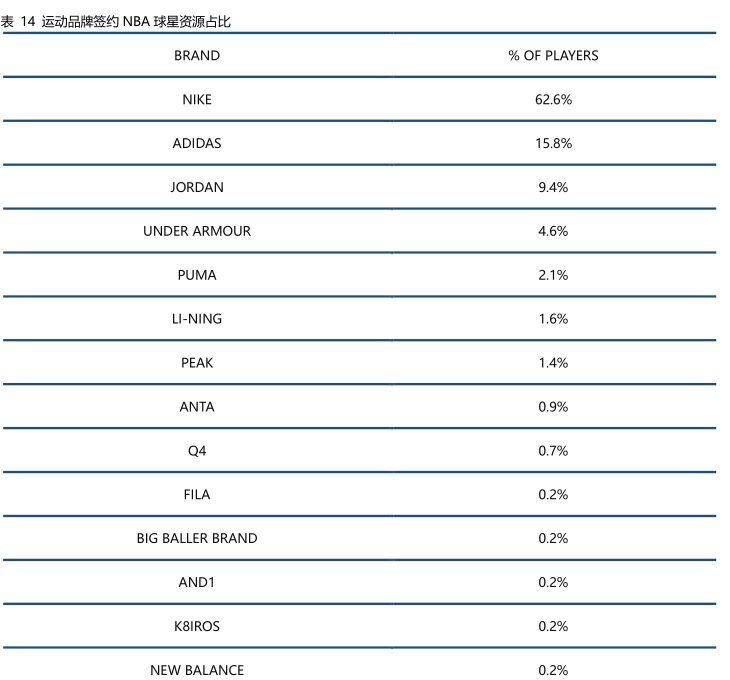Click the 4.6% percentage value

tap(553, 231)
